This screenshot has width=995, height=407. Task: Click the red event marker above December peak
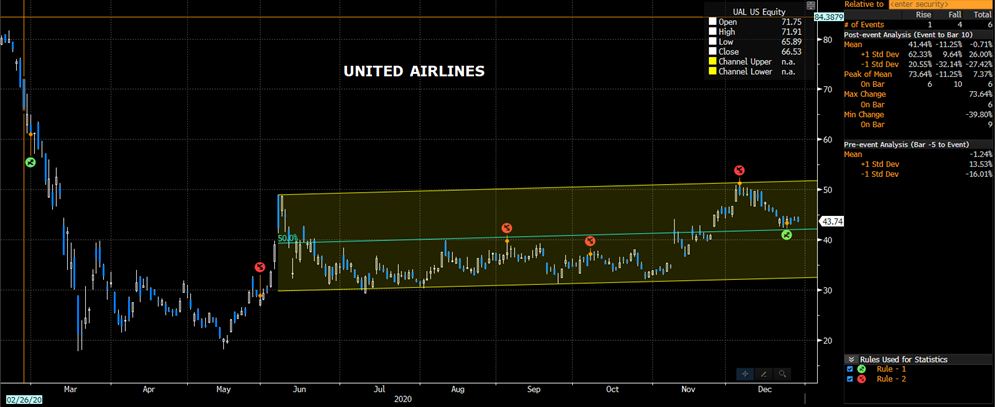pos(739,170)
